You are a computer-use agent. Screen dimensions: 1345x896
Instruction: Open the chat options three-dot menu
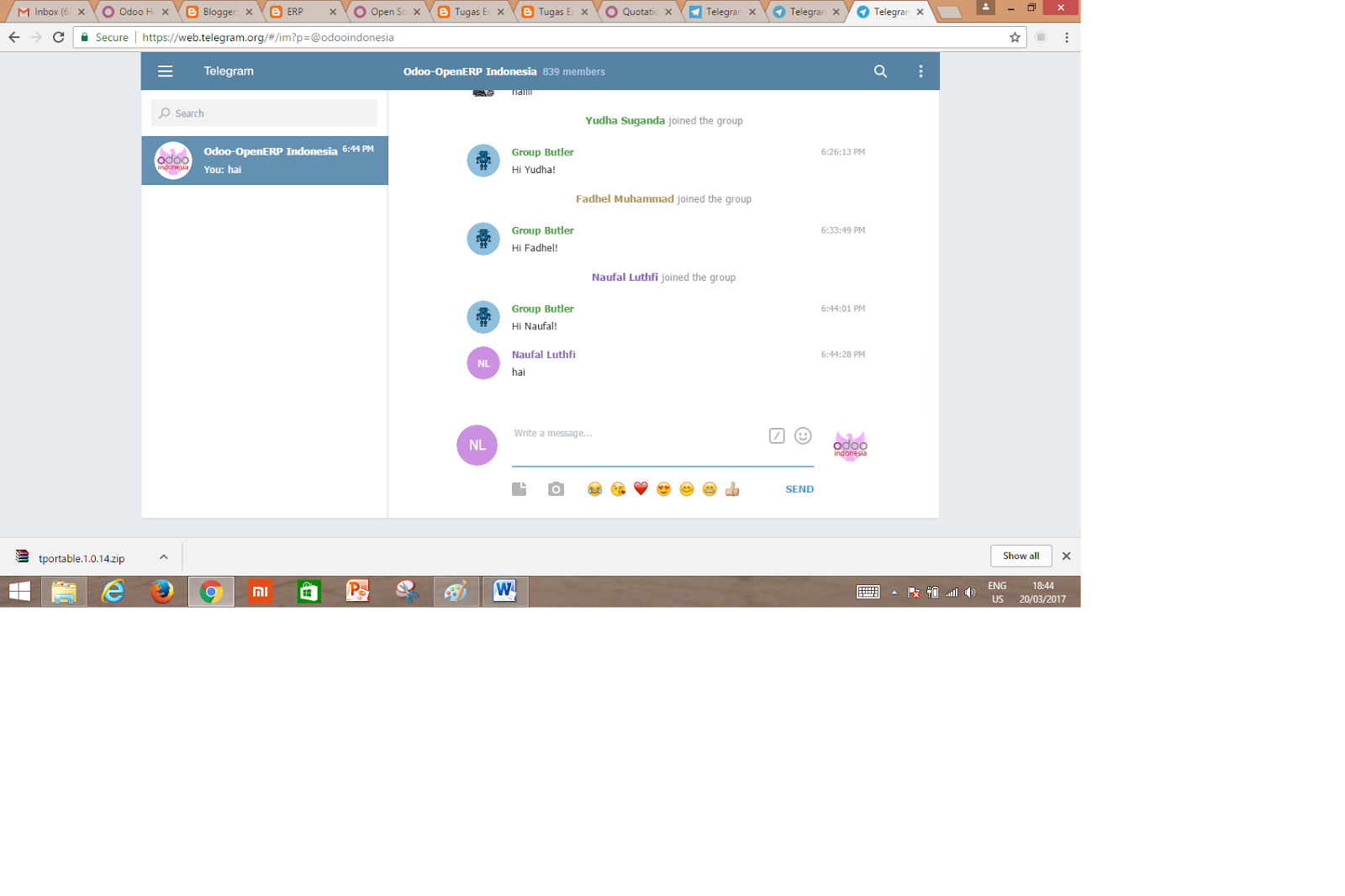coord(920,71)
